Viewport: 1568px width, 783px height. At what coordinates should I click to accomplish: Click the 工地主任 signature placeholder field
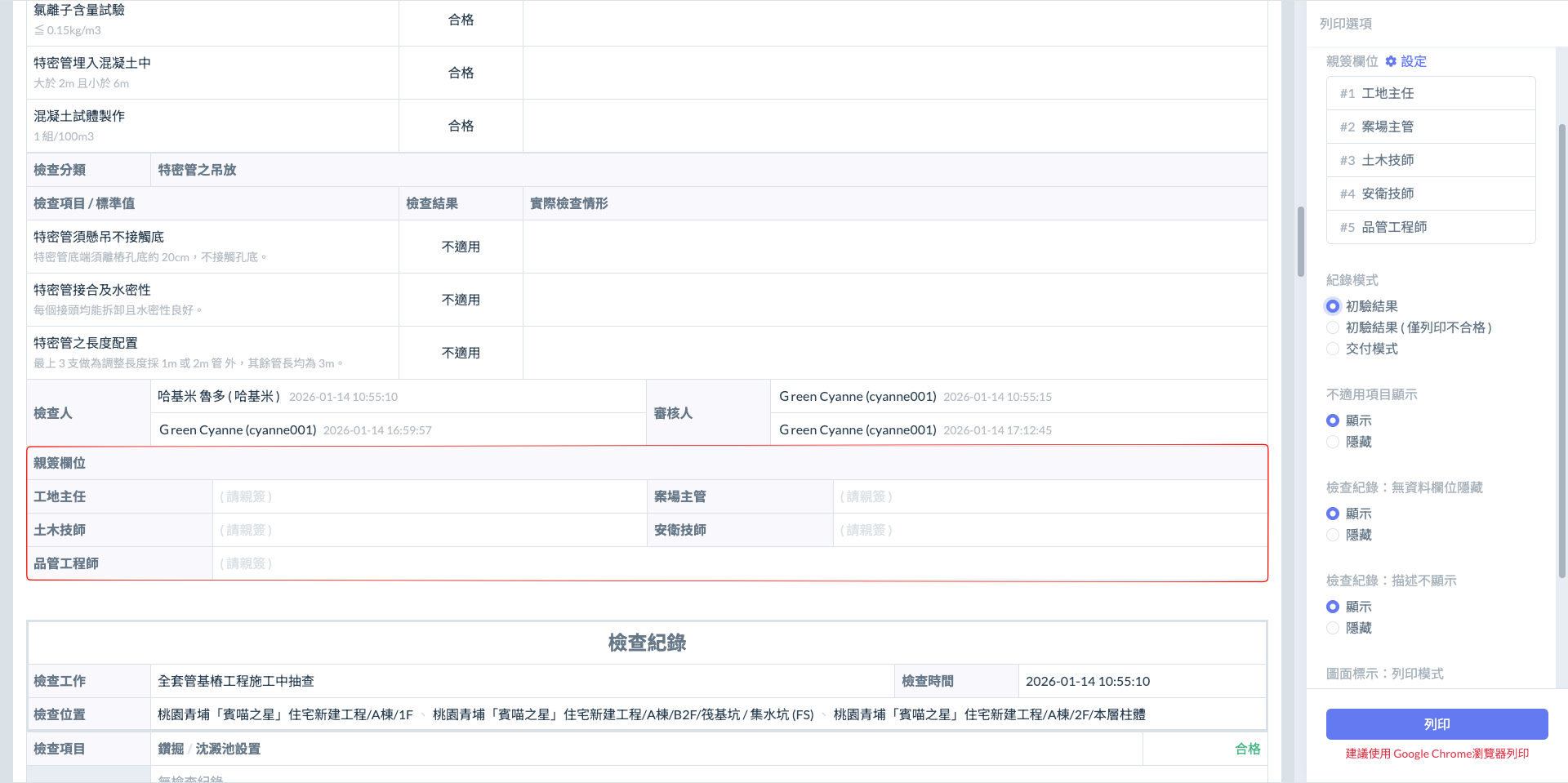pos(429,496)
